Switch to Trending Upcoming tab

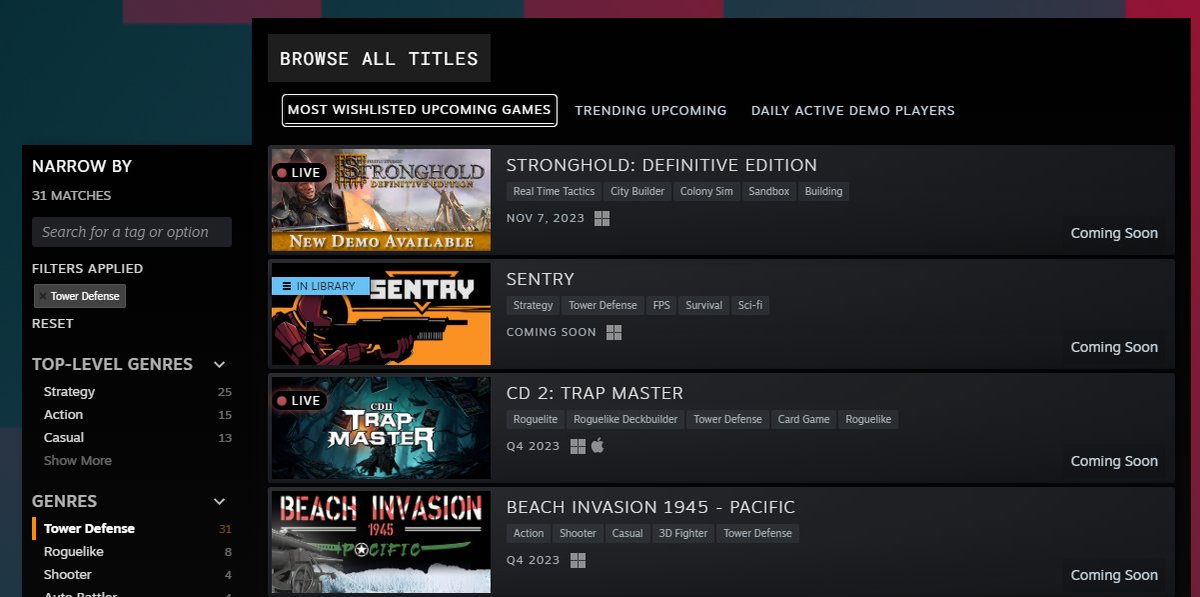(651, 110)
